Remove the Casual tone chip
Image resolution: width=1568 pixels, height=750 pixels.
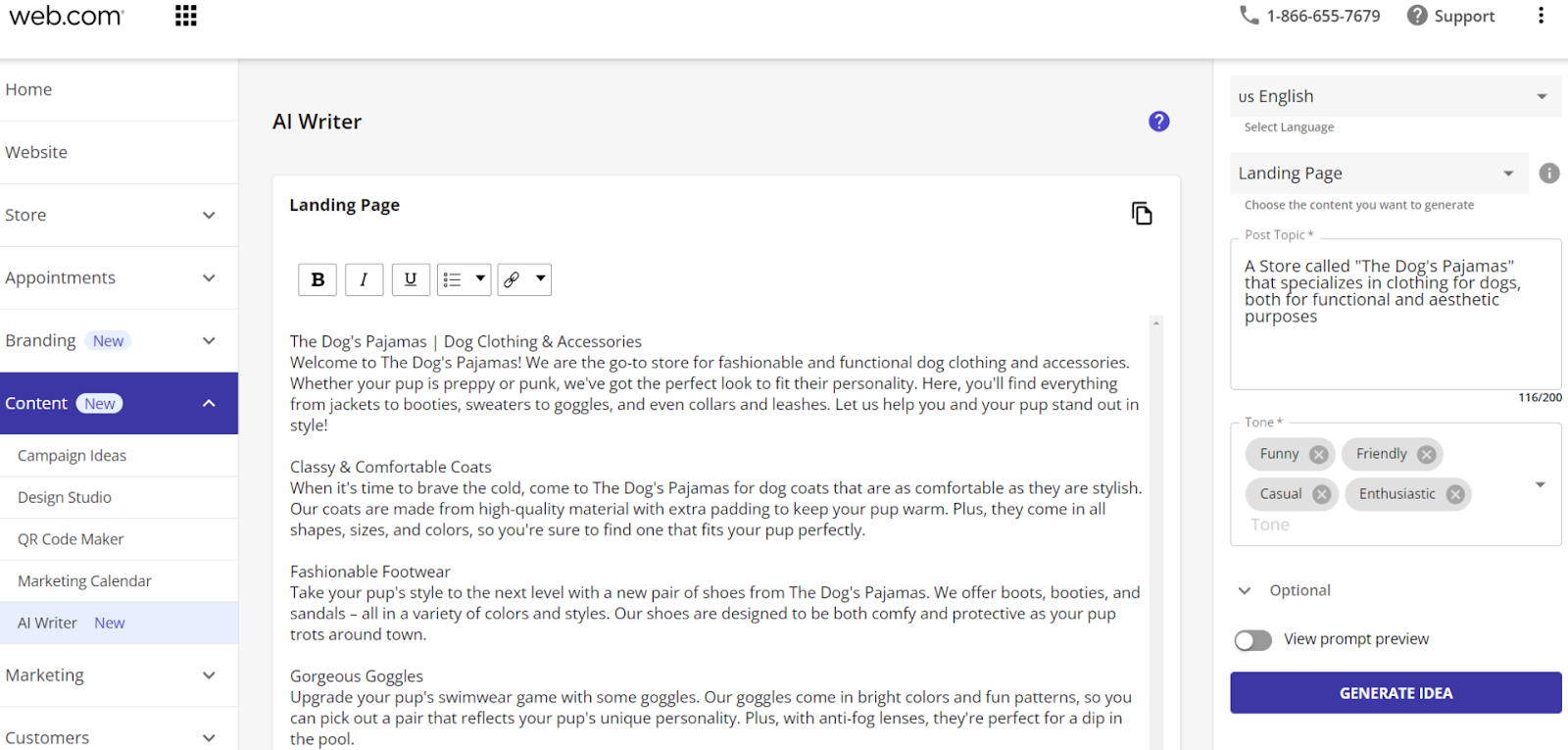[1322, 494]
